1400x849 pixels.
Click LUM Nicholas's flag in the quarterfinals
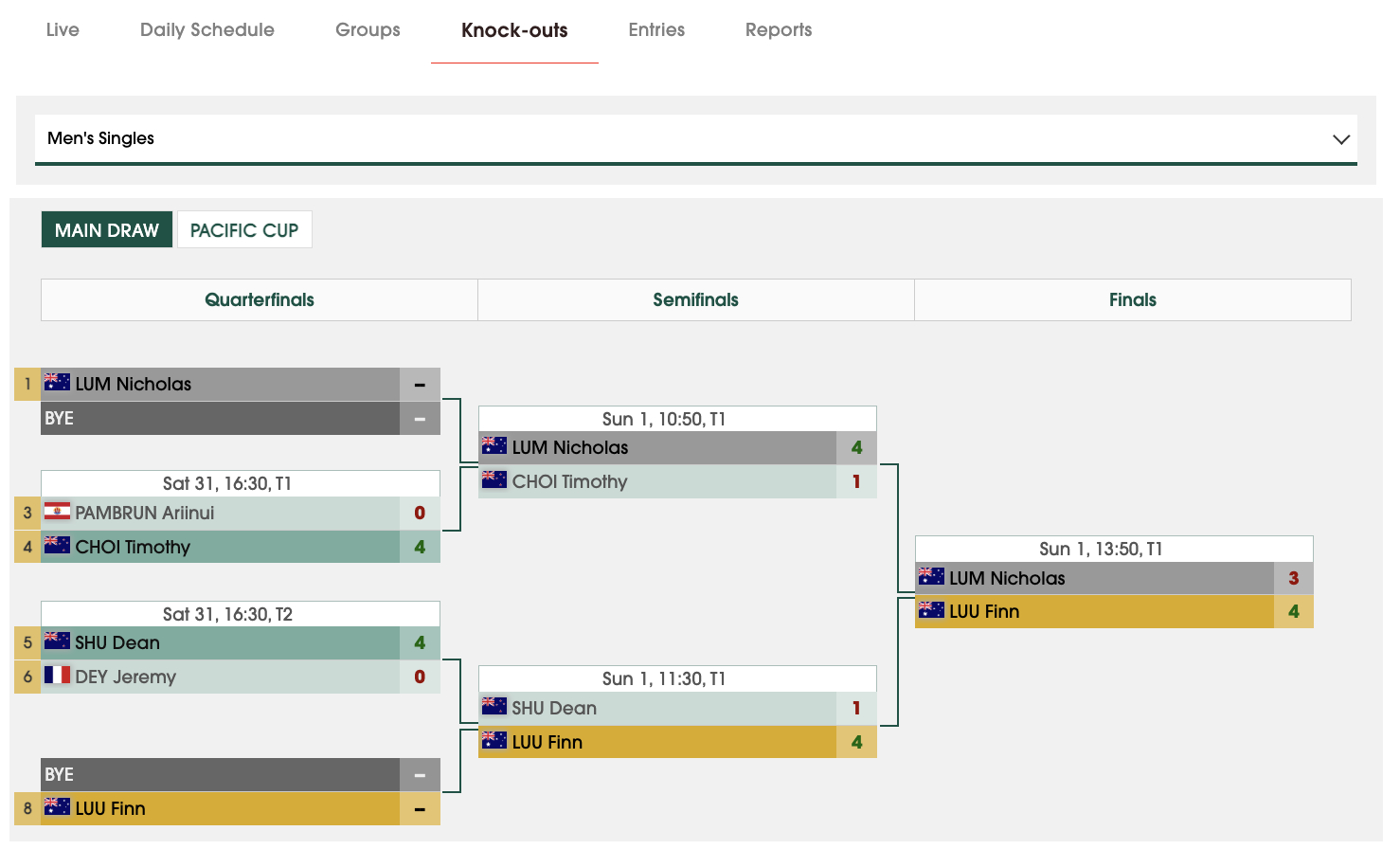click(57, 382)
